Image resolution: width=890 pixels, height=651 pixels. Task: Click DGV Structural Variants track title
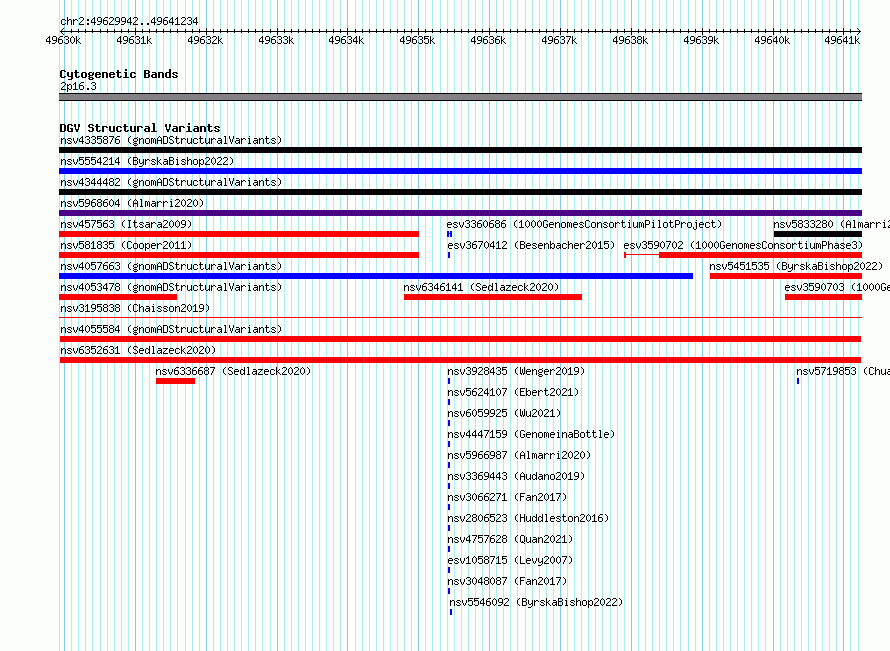tap(140, 128)
